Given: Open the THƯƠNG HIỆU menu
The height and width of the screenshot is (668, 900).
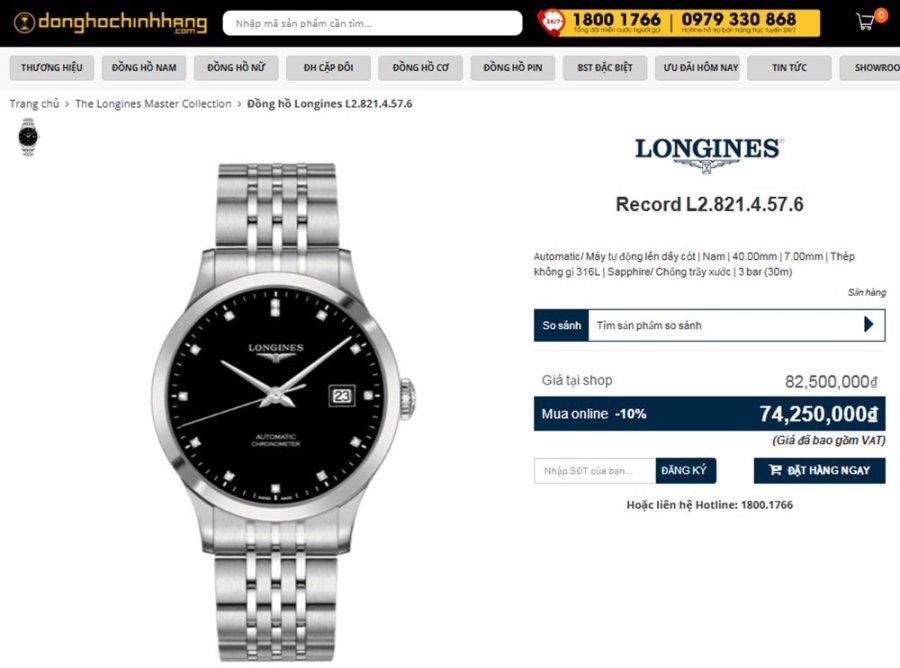Looking at the screenshot, I should 52,68.
